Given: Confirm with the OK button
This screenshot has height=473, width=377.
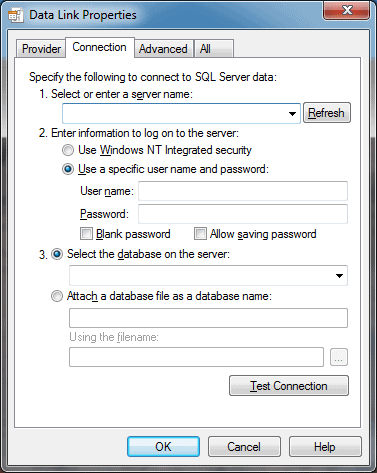Looking at the screenshot, I should (x=163, y=447).
